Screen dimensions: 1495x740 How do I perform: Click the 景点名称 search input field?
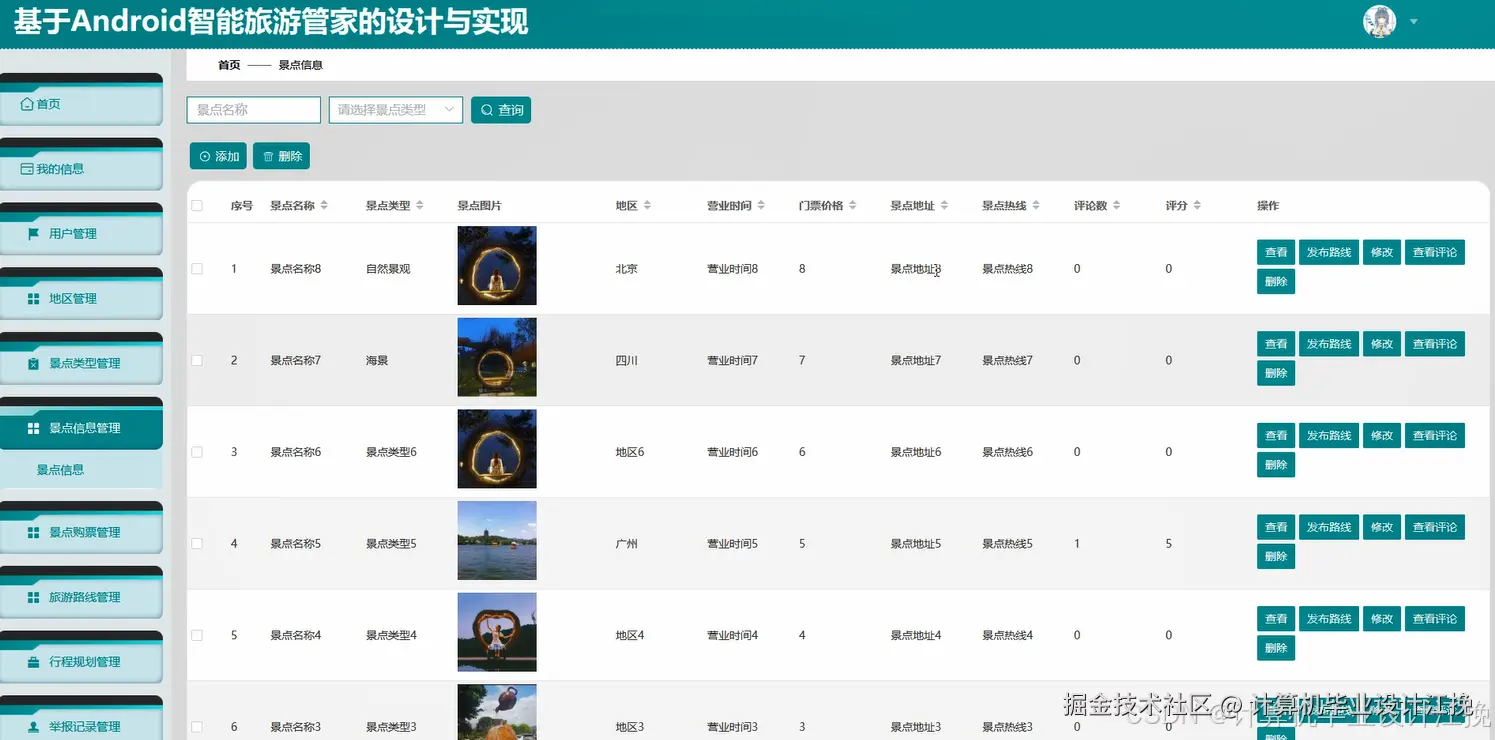(x=254, y=110)
